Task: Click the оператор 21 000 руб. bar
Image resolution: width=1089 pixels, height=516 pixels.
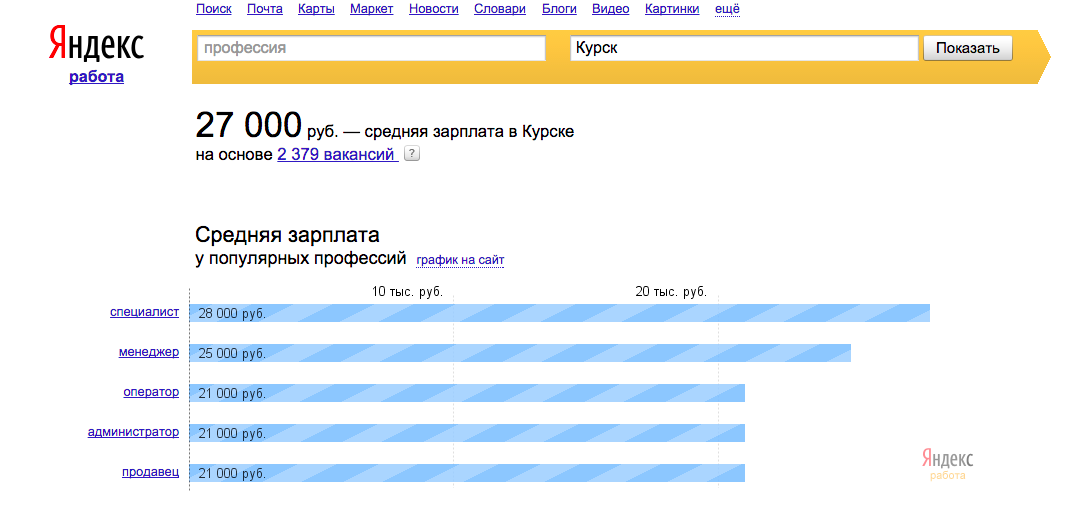Action: 467,393
